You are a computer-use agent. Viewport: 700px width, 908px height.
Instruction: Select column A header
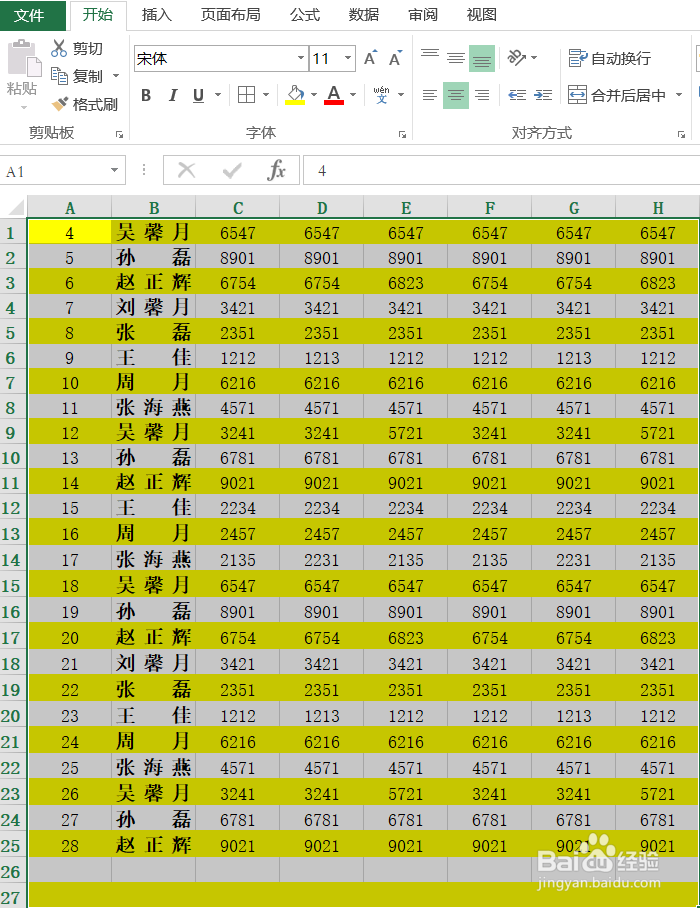[70, 207]
